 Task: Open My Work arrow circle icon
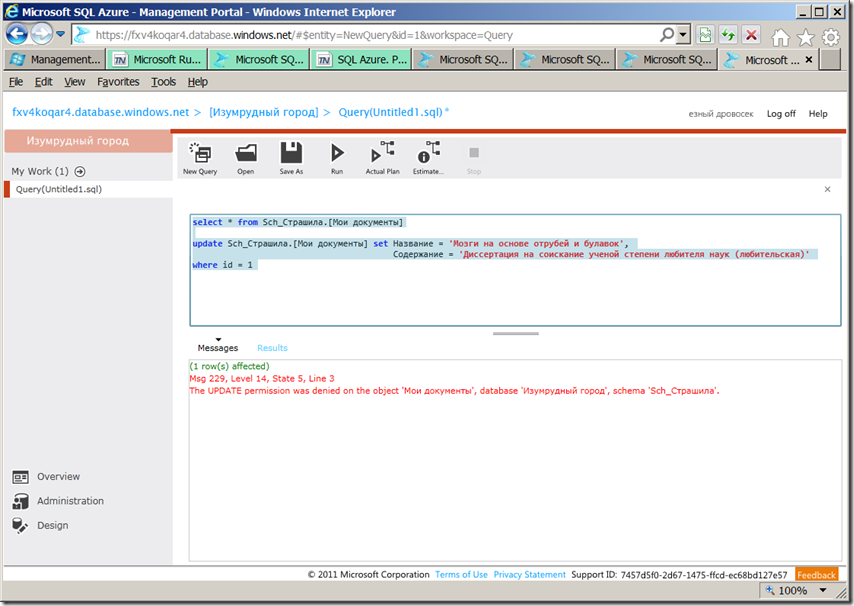[80, 172]
